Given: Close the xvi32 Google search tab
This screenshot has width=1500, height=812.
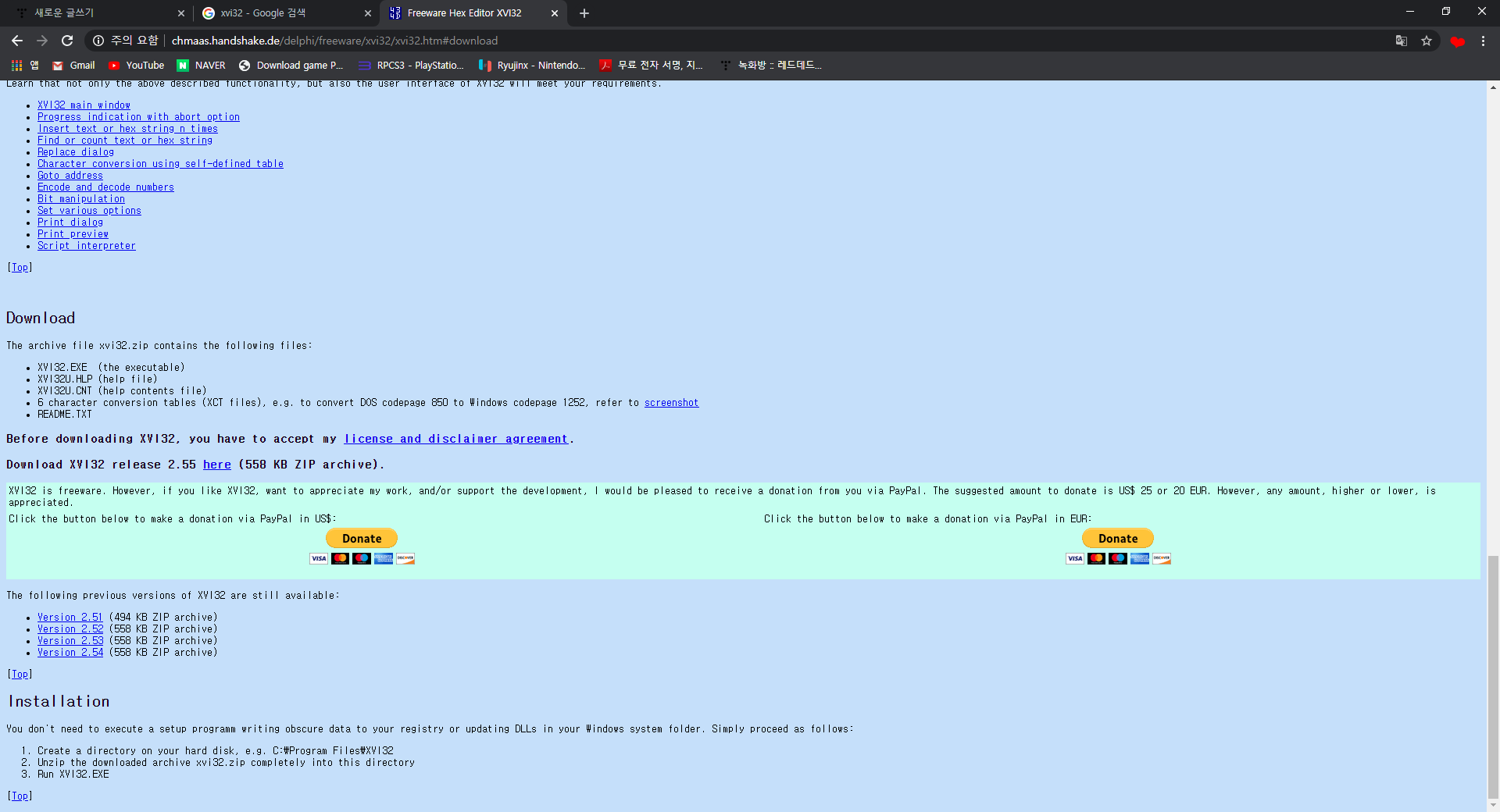Looking at the screenshot, I should 368,13.
